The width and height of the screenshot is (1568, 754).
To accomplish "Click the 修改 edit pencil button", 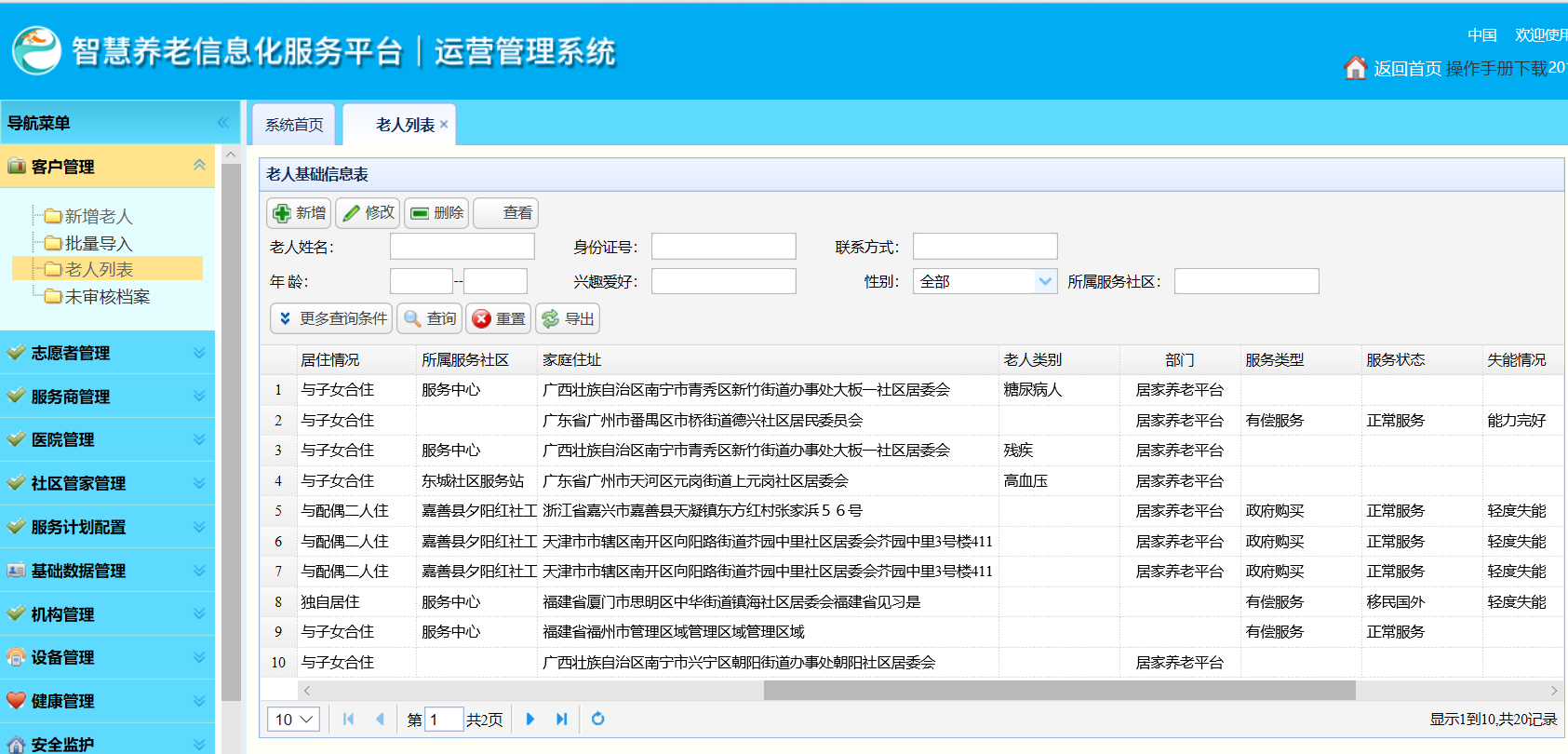I will (369, 213).
